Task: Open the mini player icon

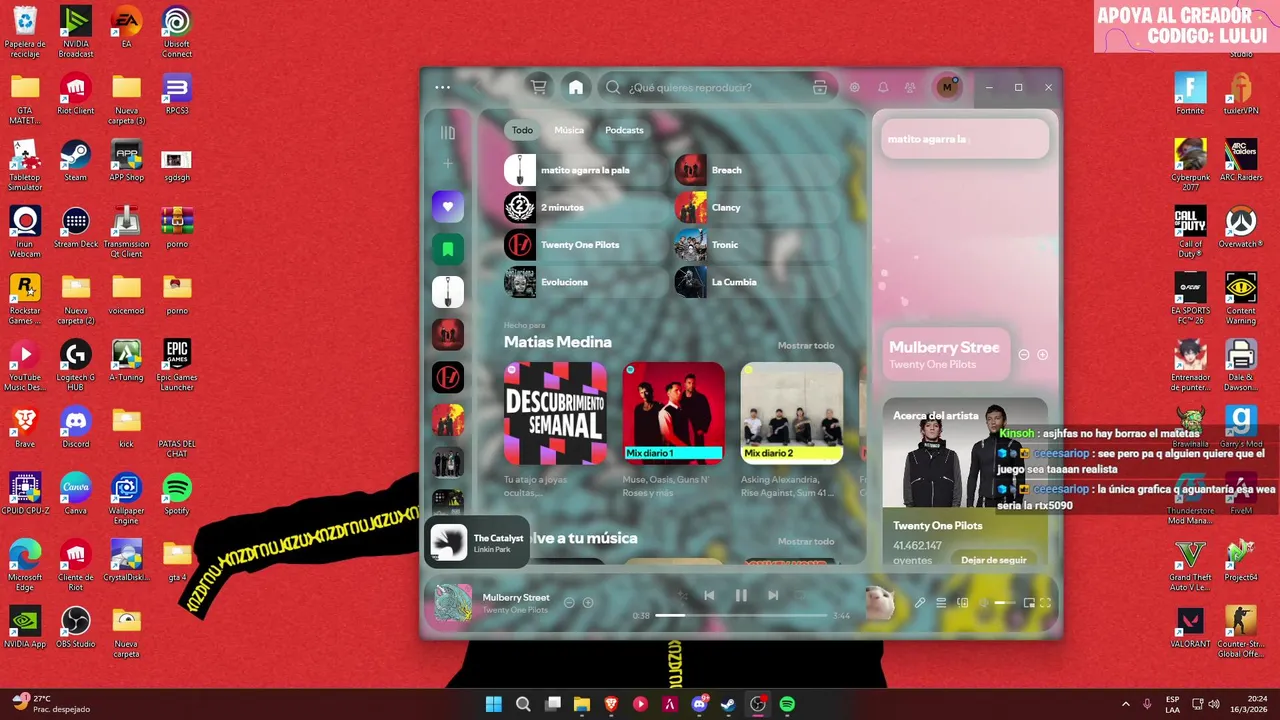Action: pos(1029,603)
